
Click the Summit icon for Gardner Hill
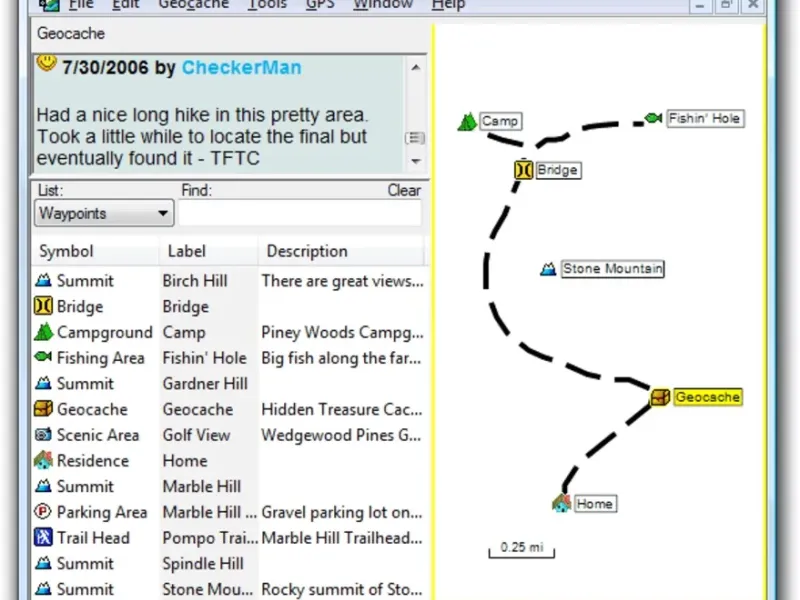pos(44,383)
